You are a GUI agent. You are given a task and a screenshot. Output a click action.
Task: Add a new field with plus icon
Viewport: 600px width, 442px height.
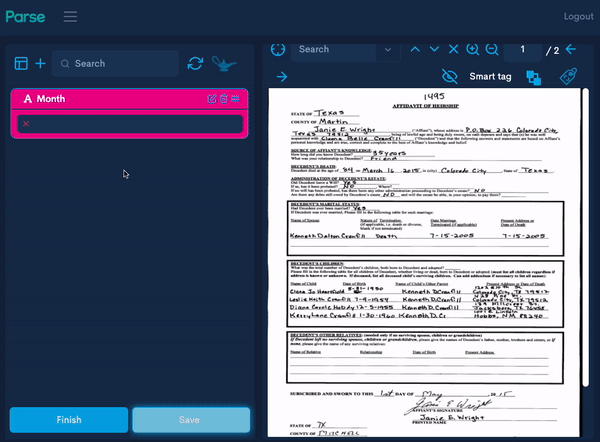[x=41, y=64]
